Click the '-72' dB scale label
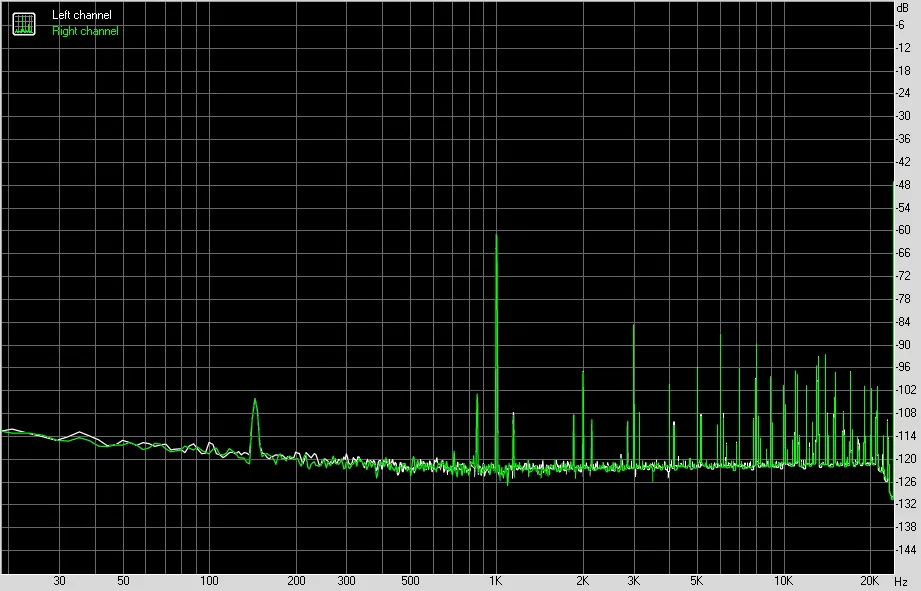The height and width of the screenshot is (591, 921). [903, 276]
